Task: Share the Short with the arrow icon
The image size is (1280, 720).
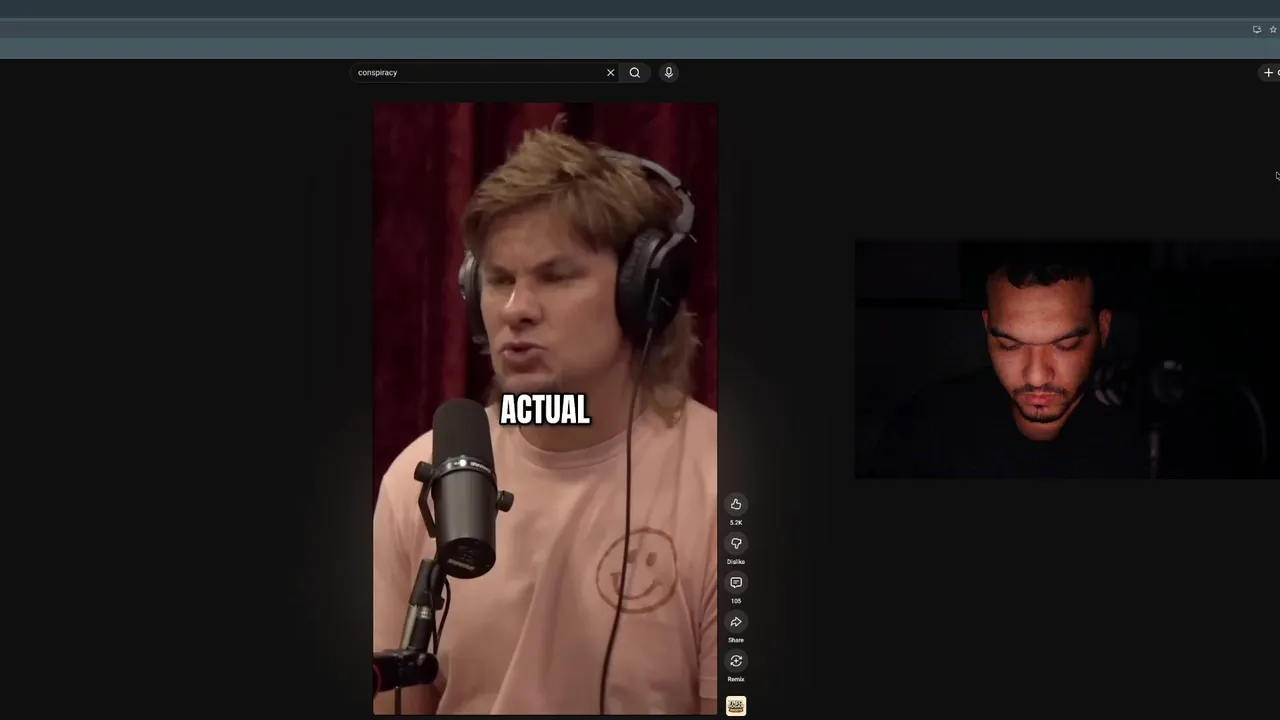Action: click(736, 621)
